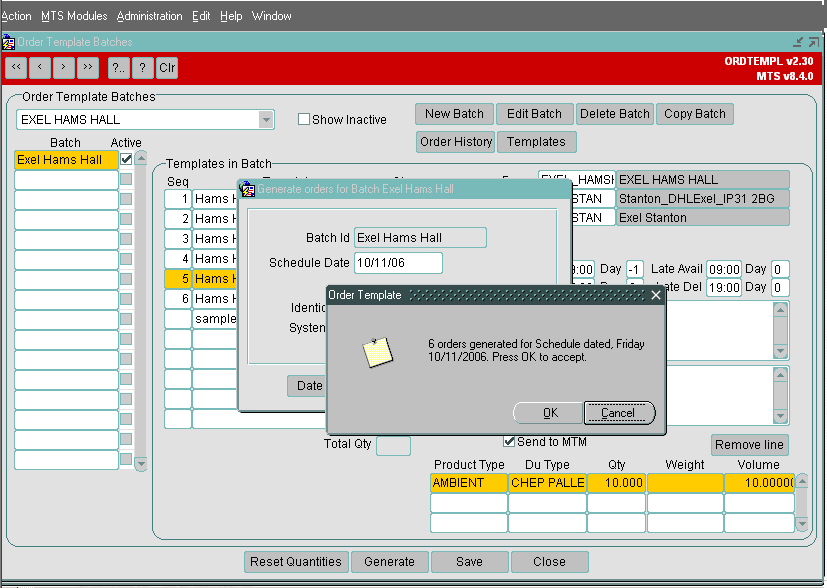Open the Action menu

(16, 16)
